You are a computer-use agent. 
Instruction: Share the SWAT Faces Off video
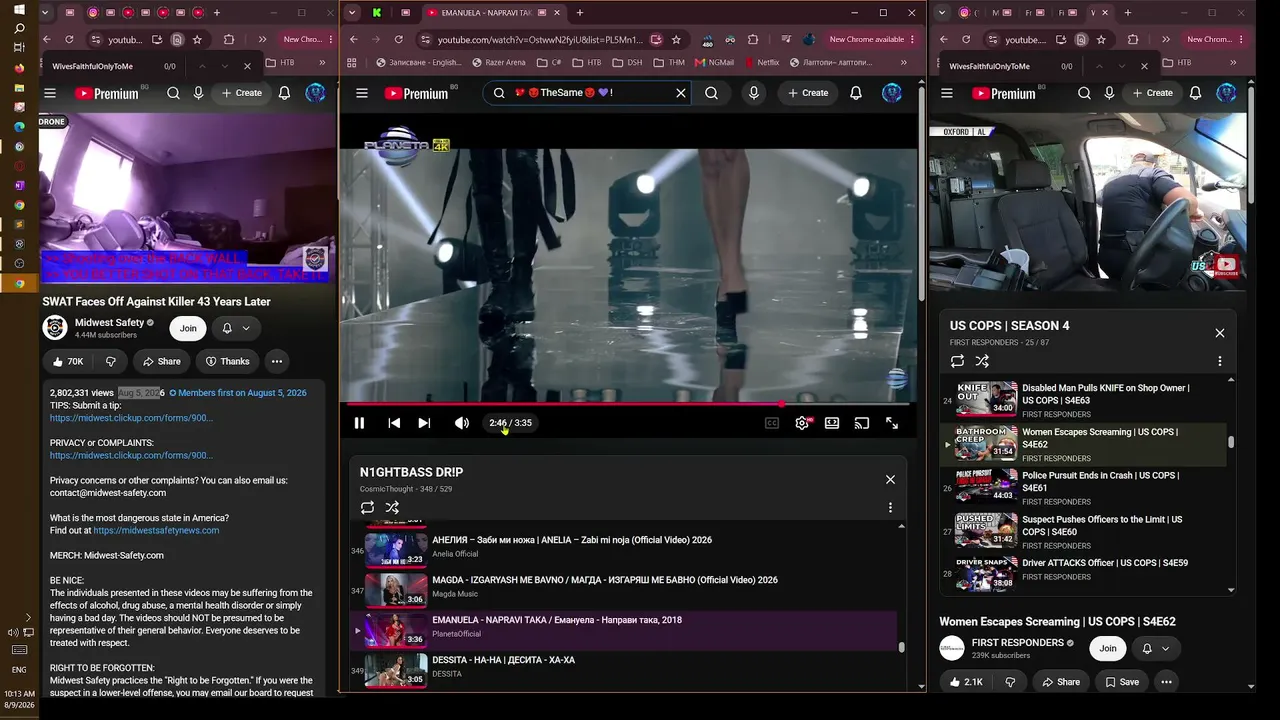tap(161, 361)
